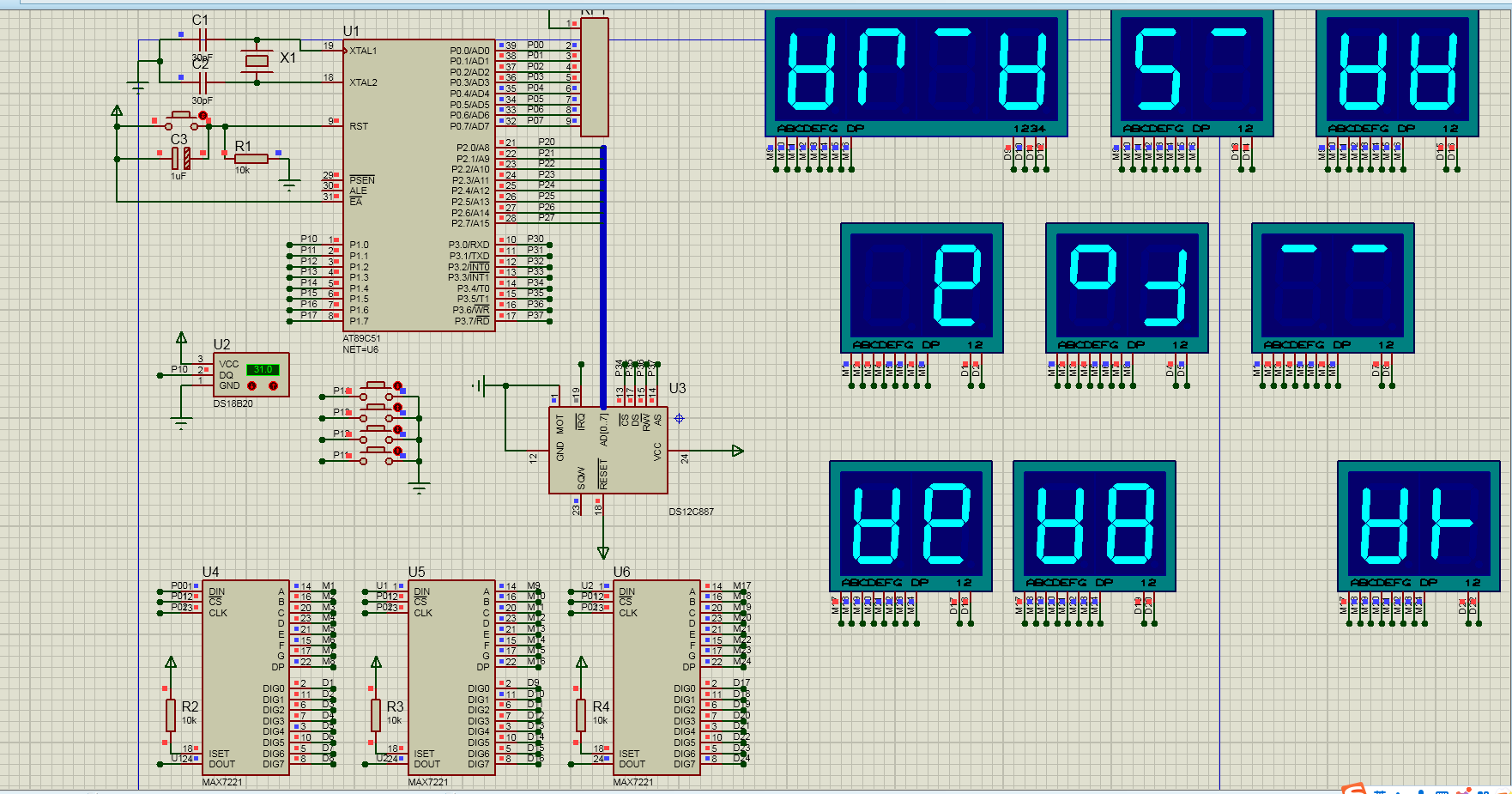The width and height of the screenshot is (1512, 794).
Task: Click the XTAL1 pin label on U1
Action: pyautogui.click(x=363, y=51)
